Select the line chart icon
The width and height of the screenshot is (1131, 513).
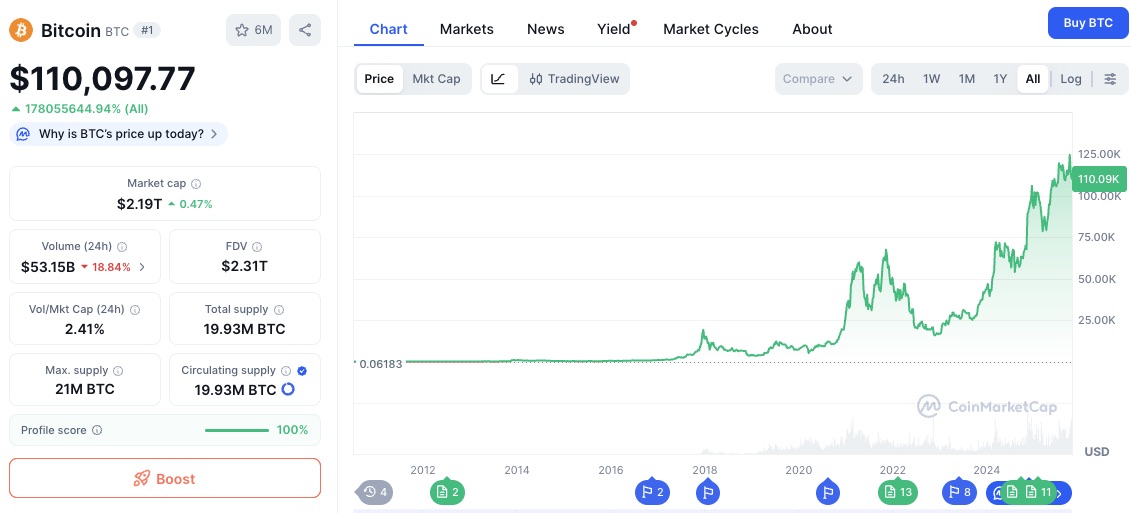point(499,79)
